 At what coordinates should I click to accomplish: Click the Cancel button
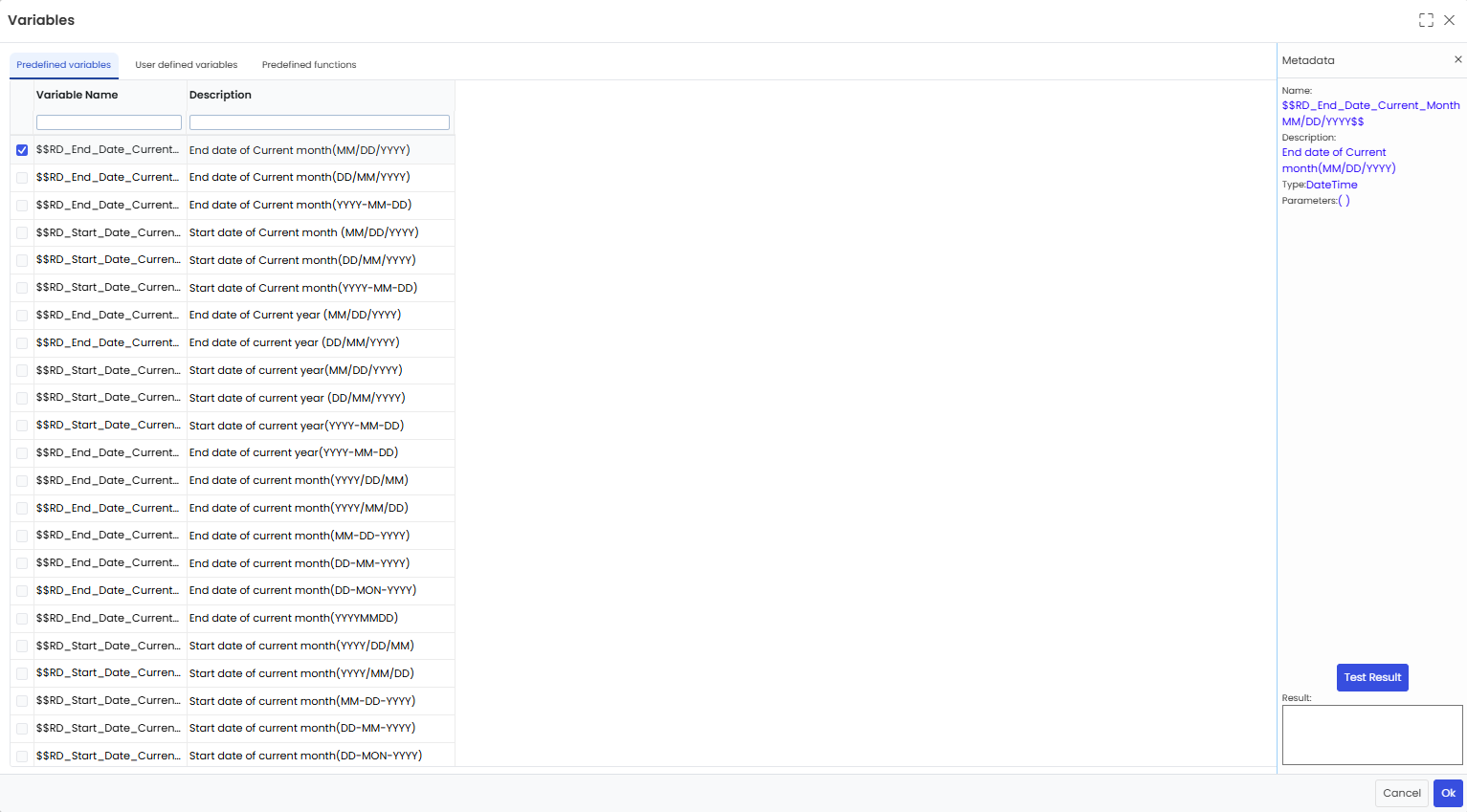pyautogui.click(x=1402, y=793)
